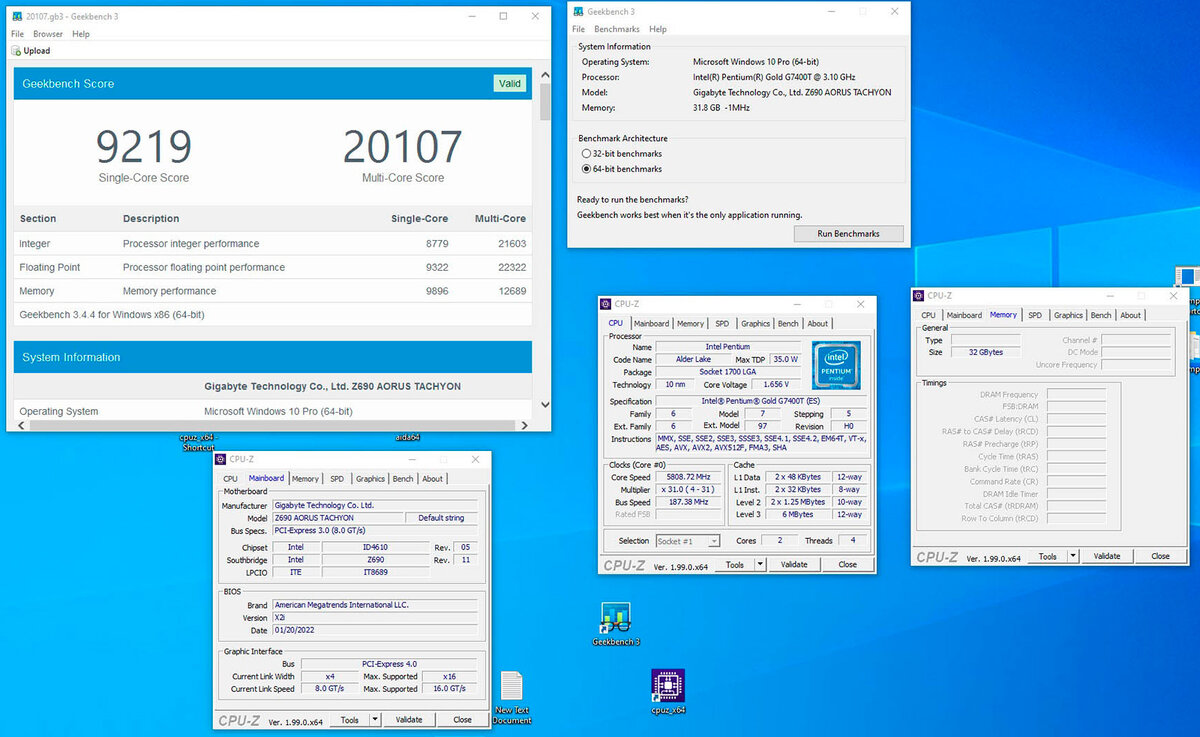
Task: Click the Integer row in results table
Action: 273,243
